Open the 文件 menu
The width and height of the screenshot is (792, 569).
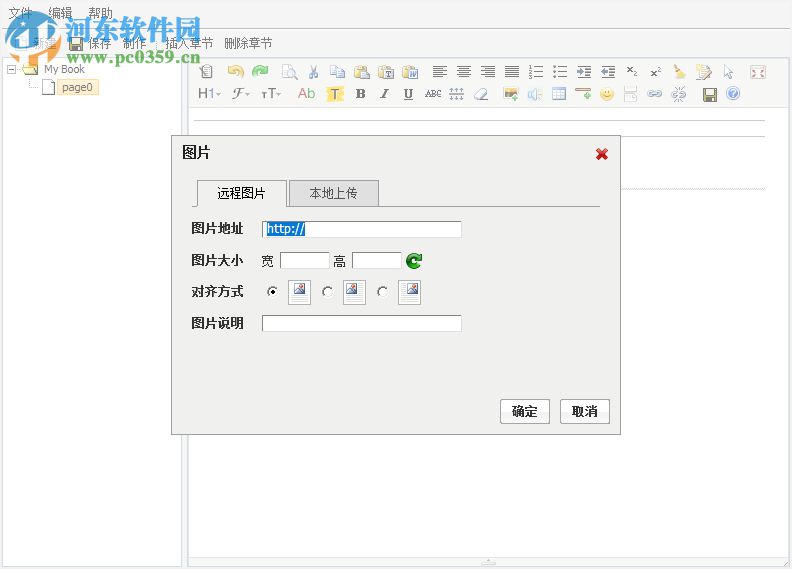pos(20,13)
